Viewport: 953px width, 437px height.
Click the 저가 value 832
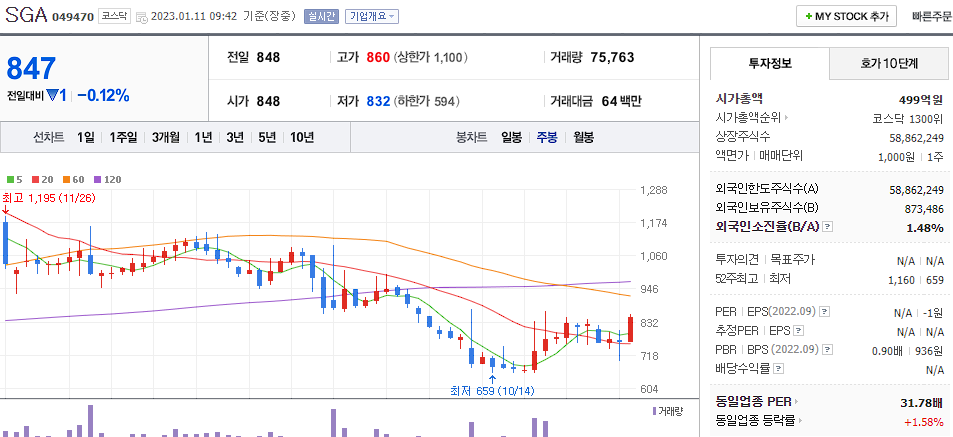378,101
